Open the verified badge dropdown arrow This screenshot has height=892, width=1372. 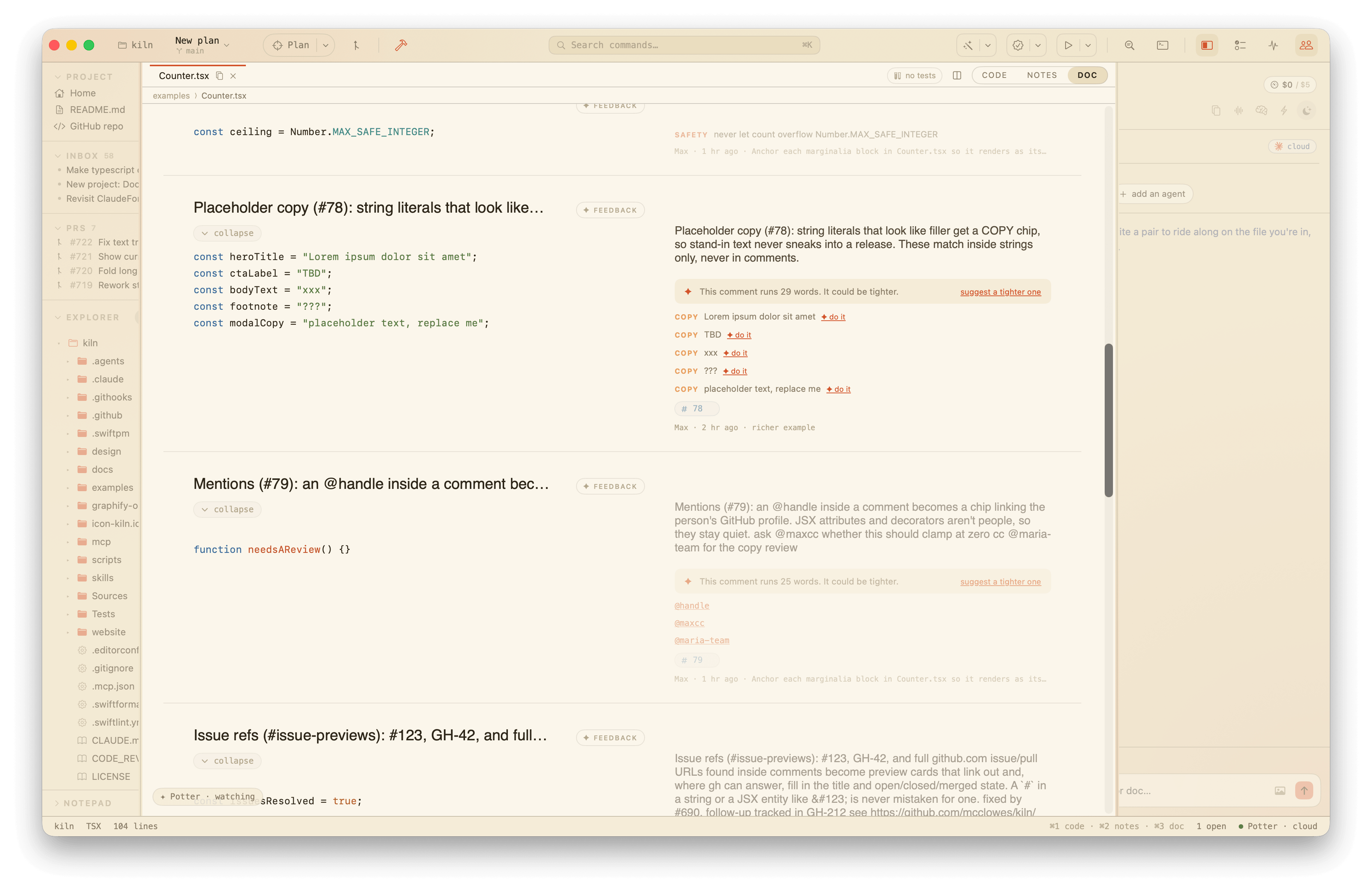tap(1038, 45)
